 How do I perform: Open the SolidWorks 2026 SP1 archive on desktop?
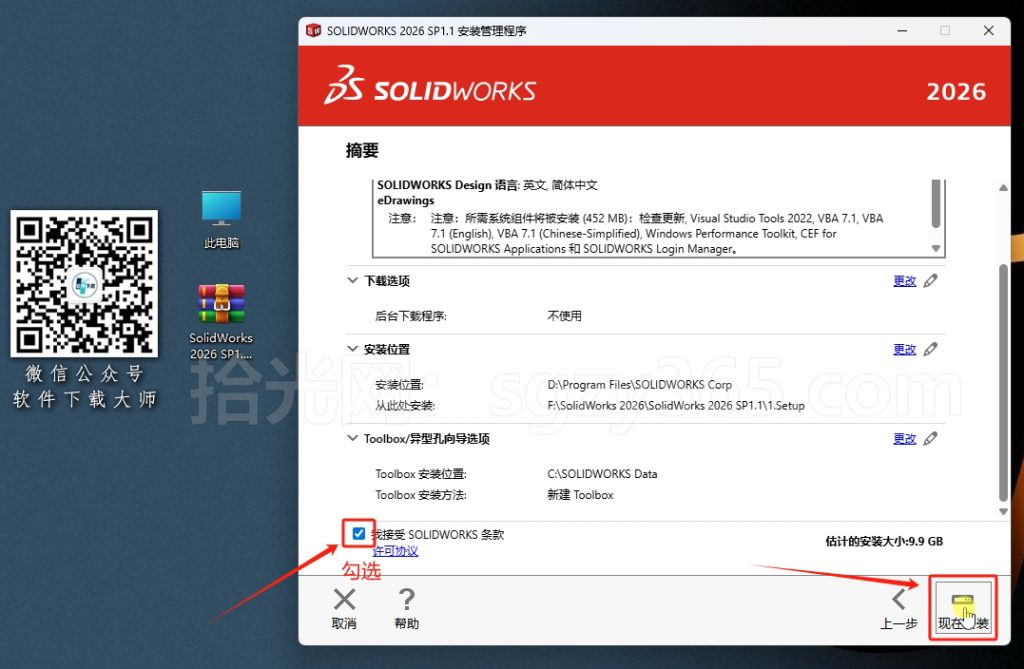click(220, 305)
